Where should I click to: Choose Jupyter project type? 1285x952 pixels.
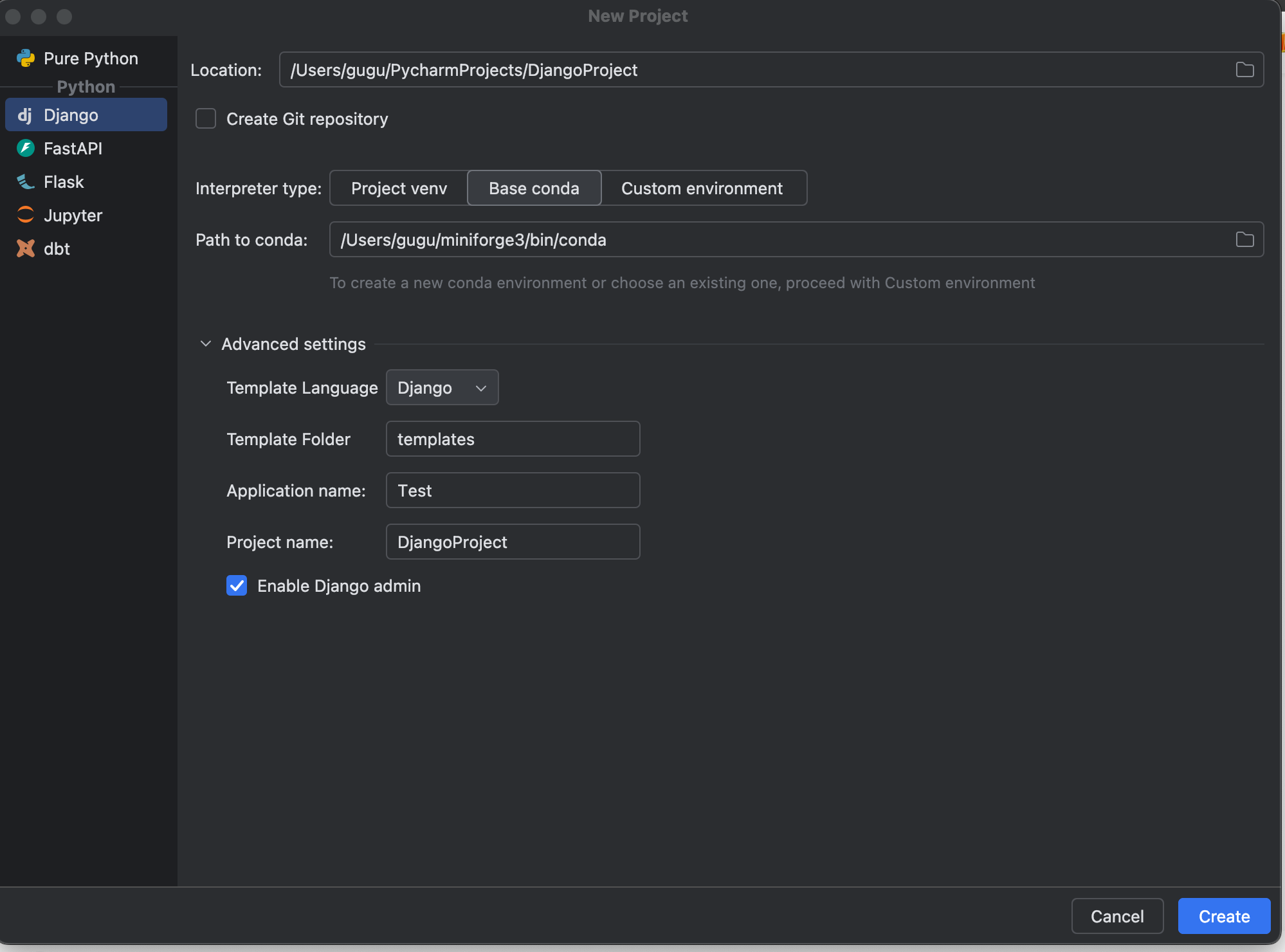(86, 215)
